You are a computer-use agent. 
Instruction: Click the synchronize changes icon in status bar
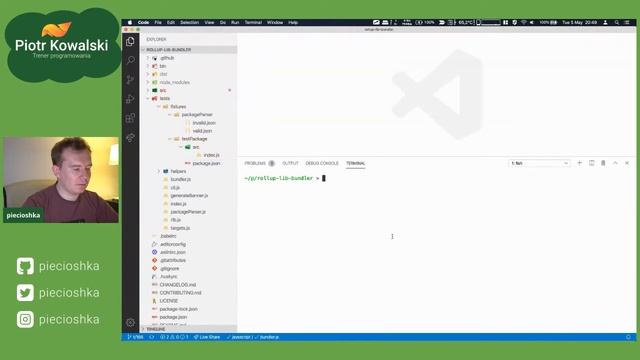151,337
